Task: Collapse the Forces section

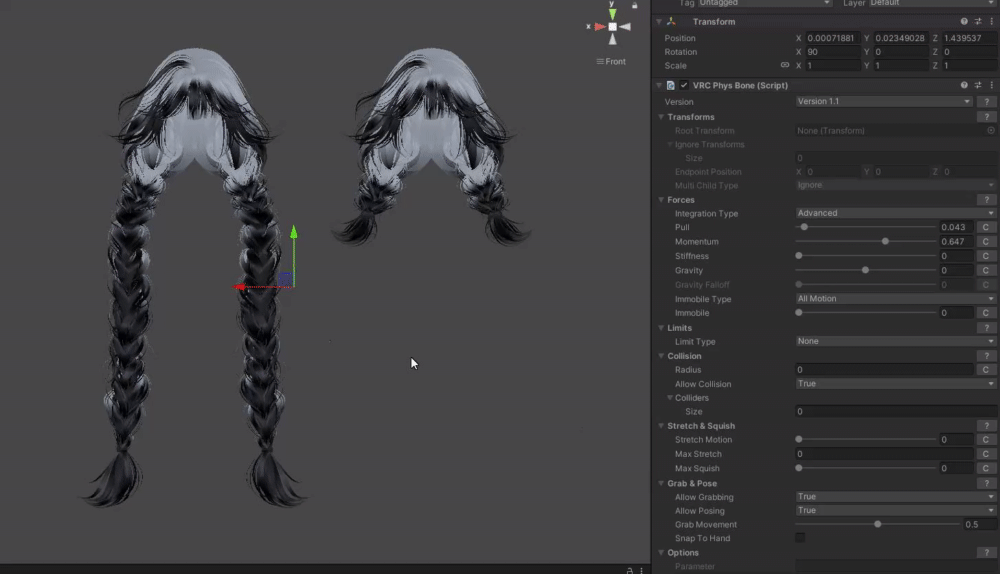Action: 661,200
